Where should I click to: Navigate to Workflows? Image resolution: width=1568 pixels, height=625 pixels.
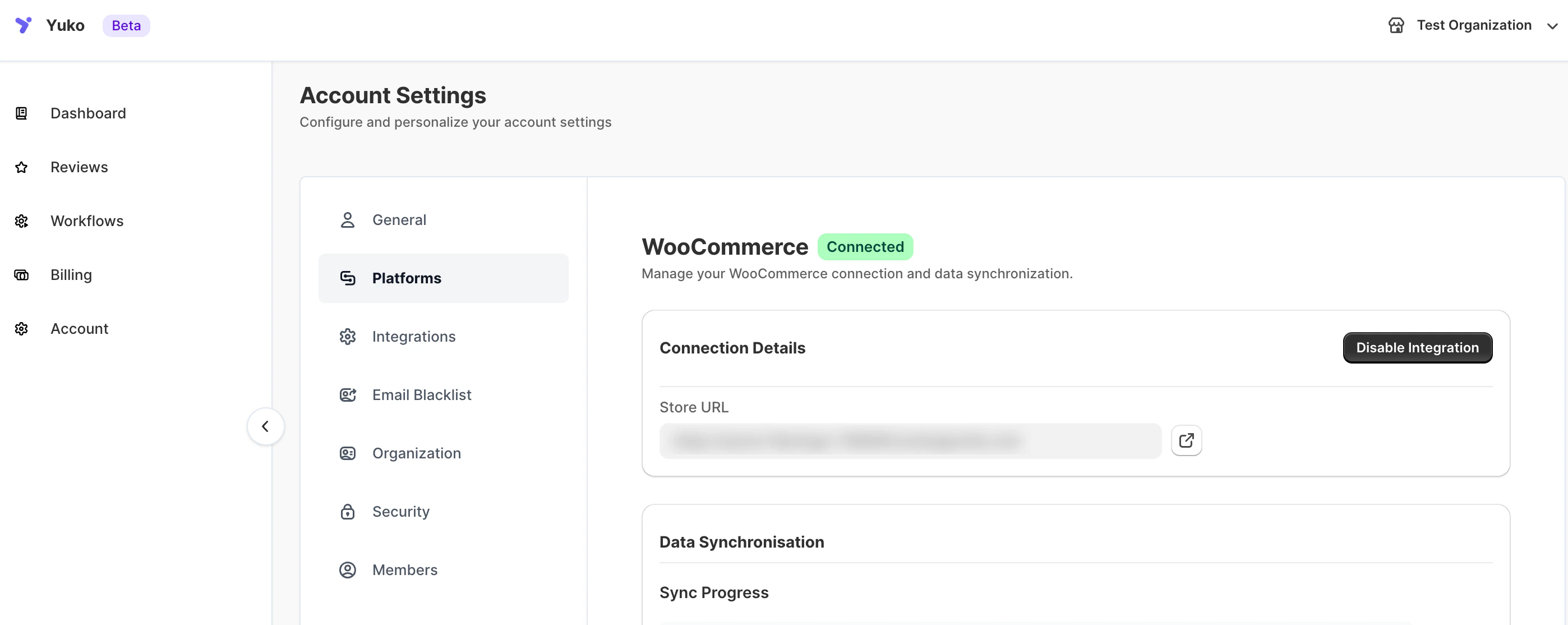[x=87, y=221]
